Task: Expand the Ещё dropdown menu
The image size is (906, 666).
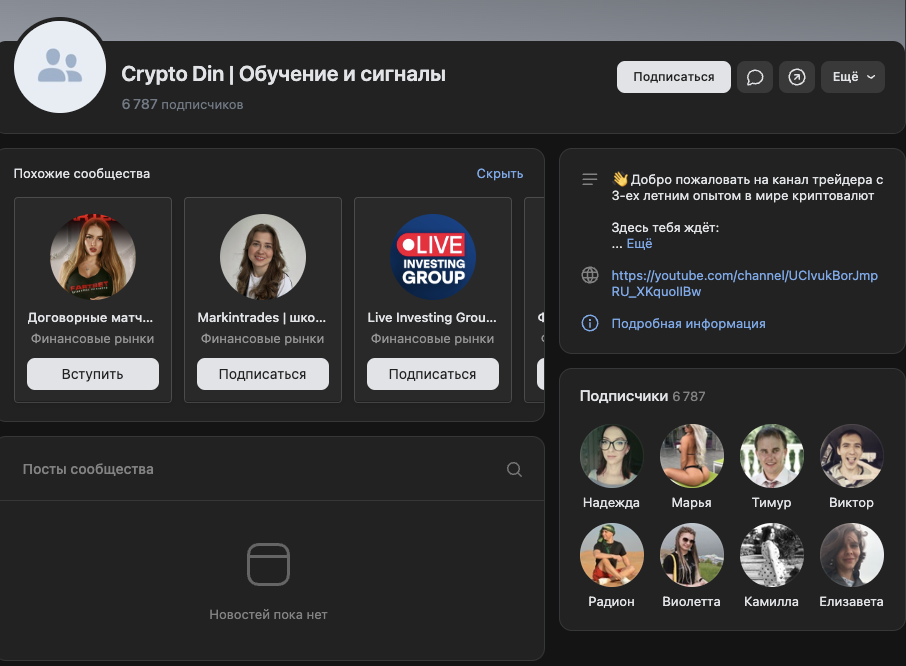Action: click(853, 77)
